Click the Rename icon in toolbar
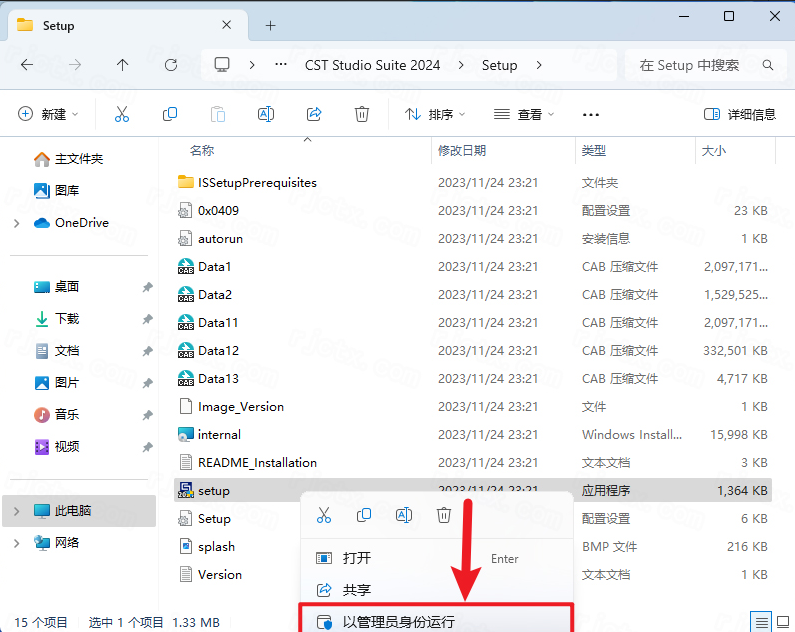Viewport: 795px width, 632px height. point(266,114)
